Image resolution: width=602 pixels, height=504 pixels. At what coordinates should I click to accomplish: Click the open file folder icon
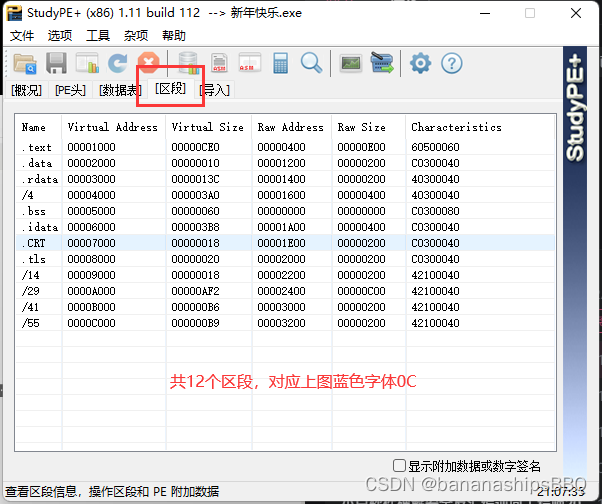[x=25, y=63]
